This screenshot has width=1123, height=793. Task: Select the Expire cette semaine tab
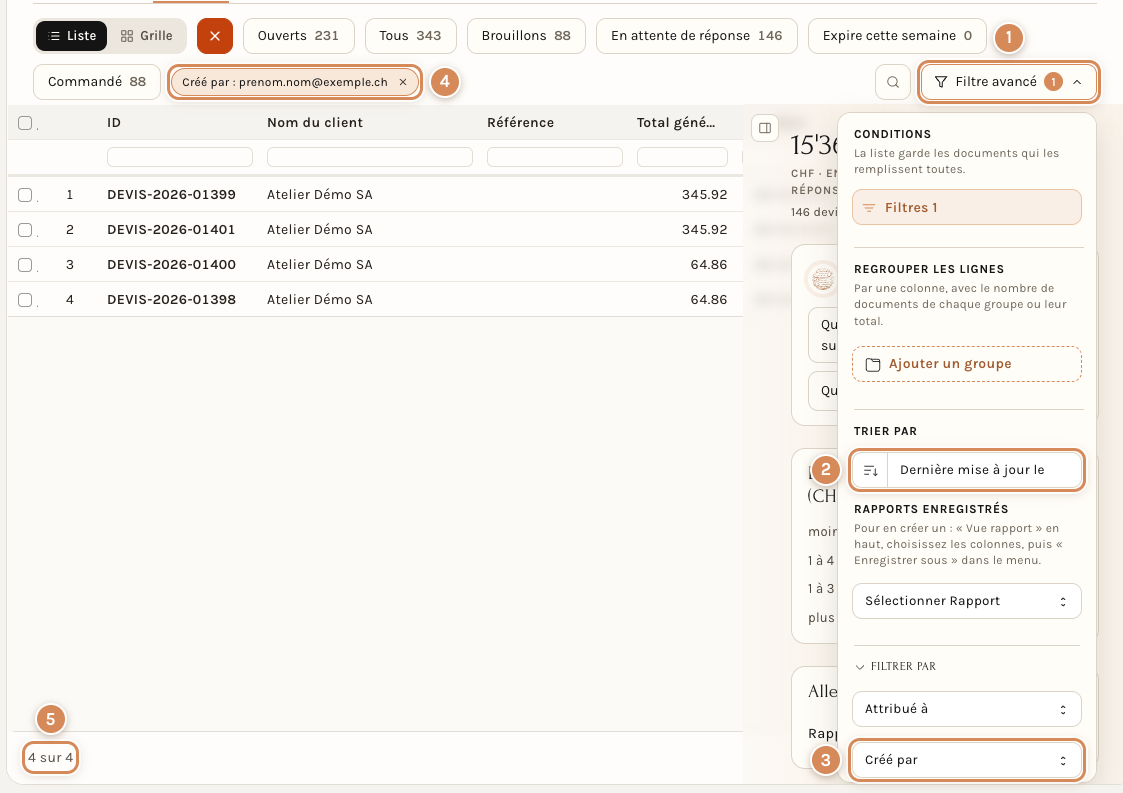897,36
